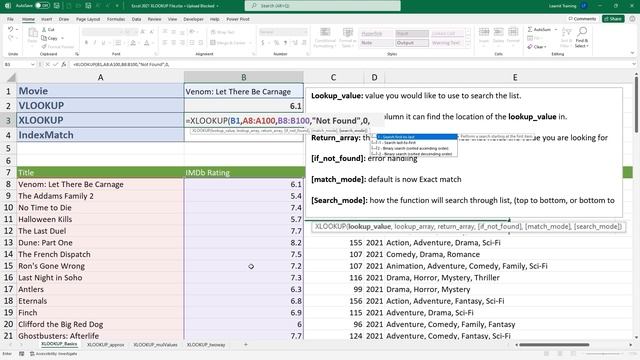Click the horizontal scrollbar thumb

(x=554, y=344)
